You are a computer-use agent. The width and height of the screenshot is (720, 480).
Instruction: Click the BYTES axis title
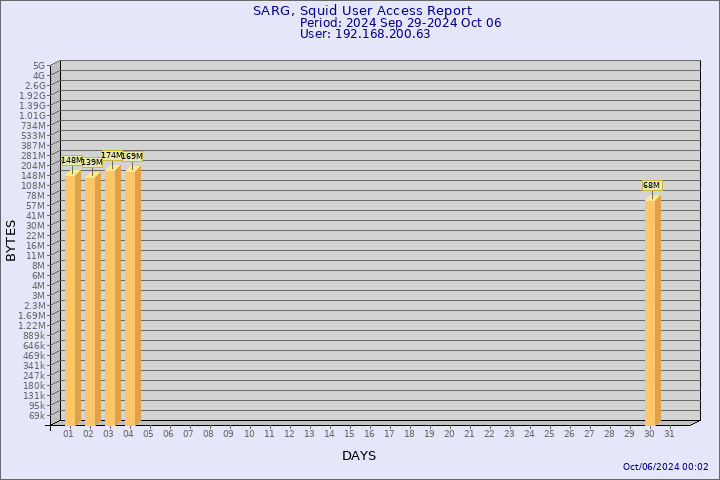coord(11,240)
